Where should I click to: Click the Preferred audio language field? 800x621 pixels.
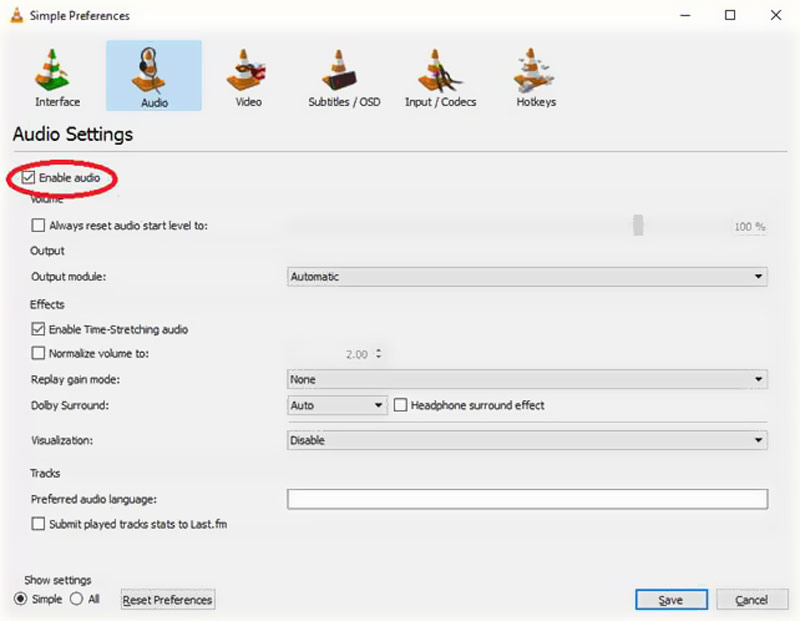coord(527,499)
